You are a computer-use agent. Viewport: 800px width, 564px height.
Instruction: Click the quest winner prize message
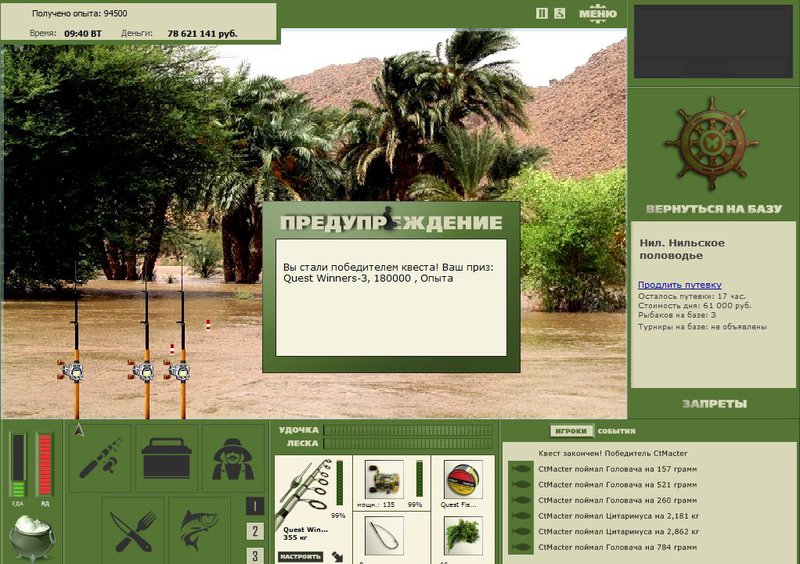[388, 273]
